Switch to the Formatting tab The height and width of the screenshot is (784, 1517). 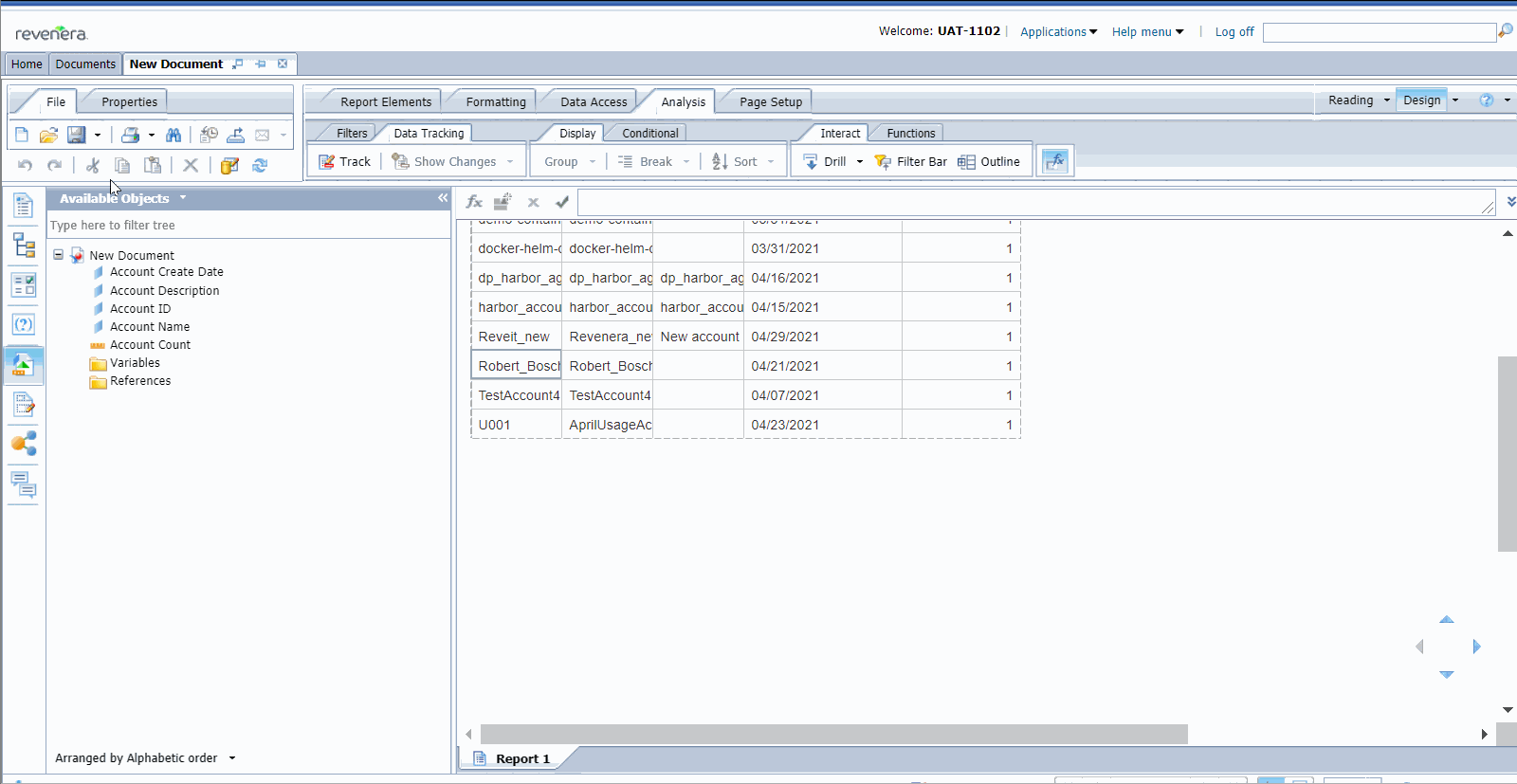(496, 101)
